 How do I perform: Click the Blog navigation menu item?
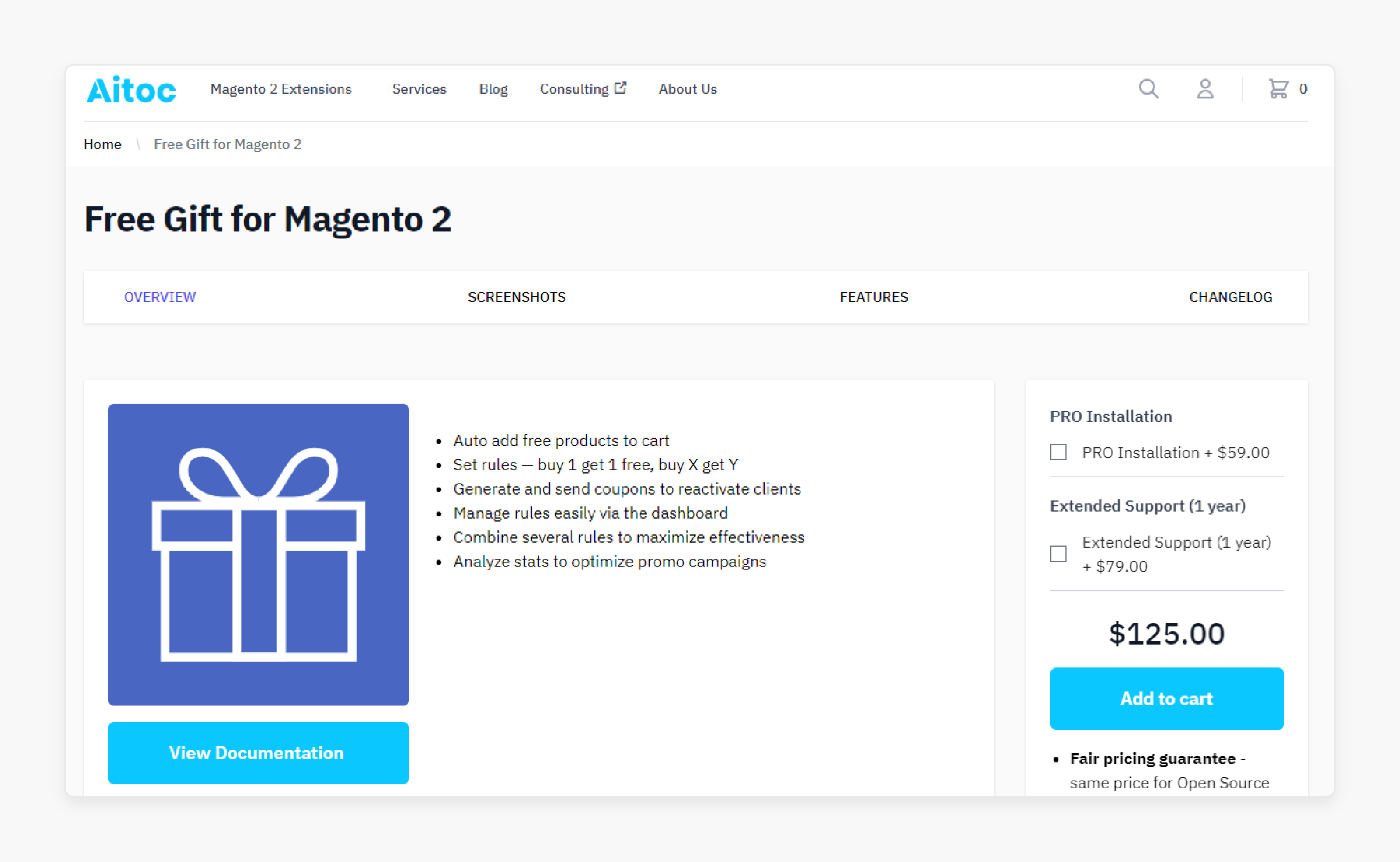click(x=493, y=89)
